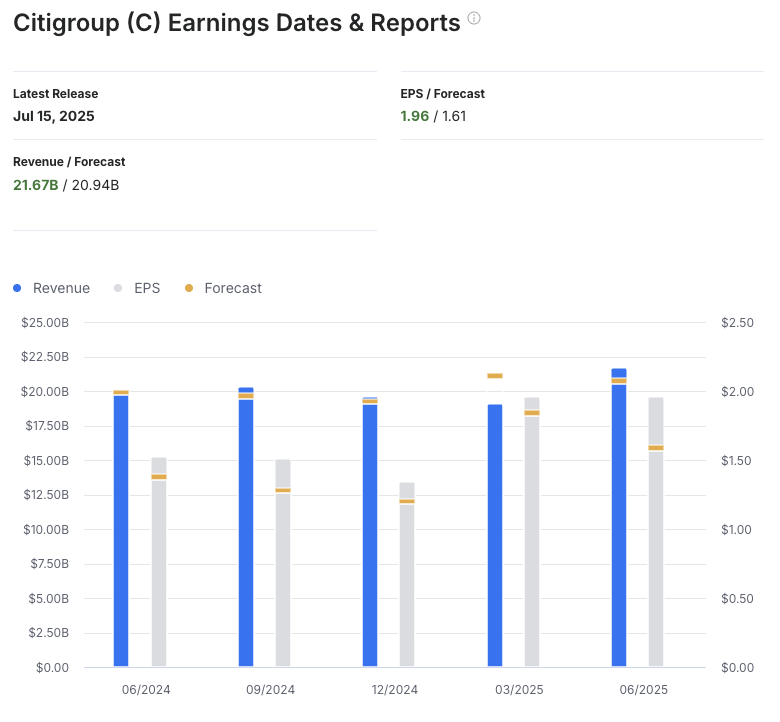The width and height of the screenshot is (780, 722).
Task: Click the 09/2024 axis label
Action: click(x=271, y=690)
